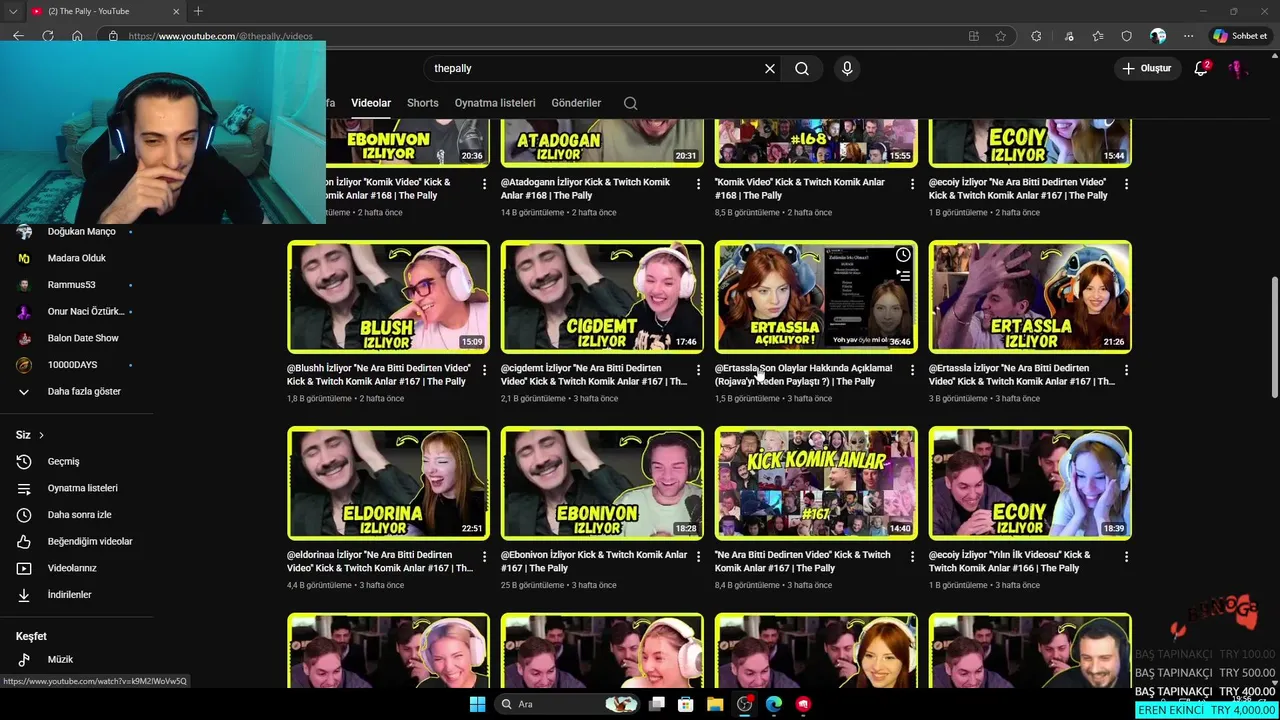Image resolution: width=1280 pixels, height=720 pixels.
Task: Open options menu for cigdemt İzliyor video
Action: [698, 370]
